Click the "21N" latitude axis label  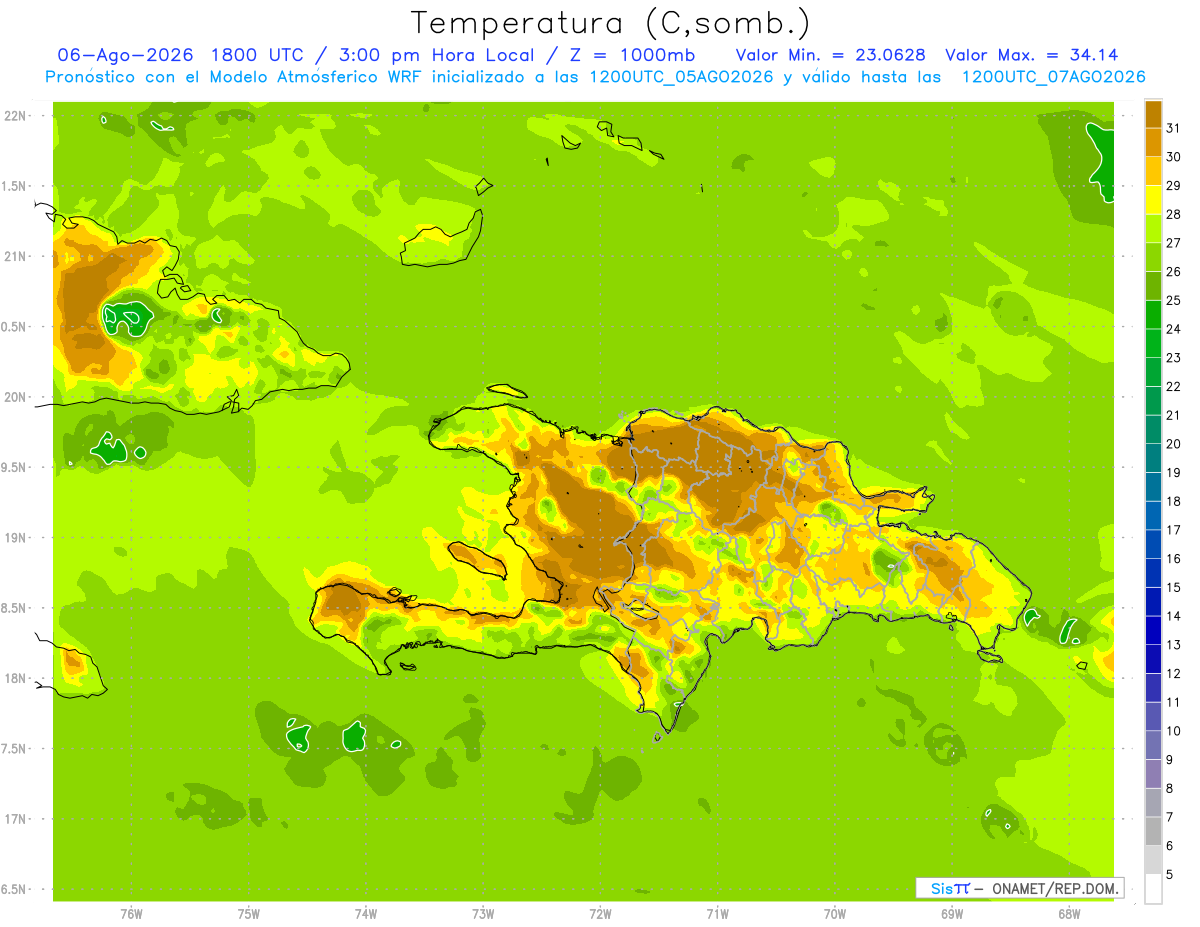point(17,256)
